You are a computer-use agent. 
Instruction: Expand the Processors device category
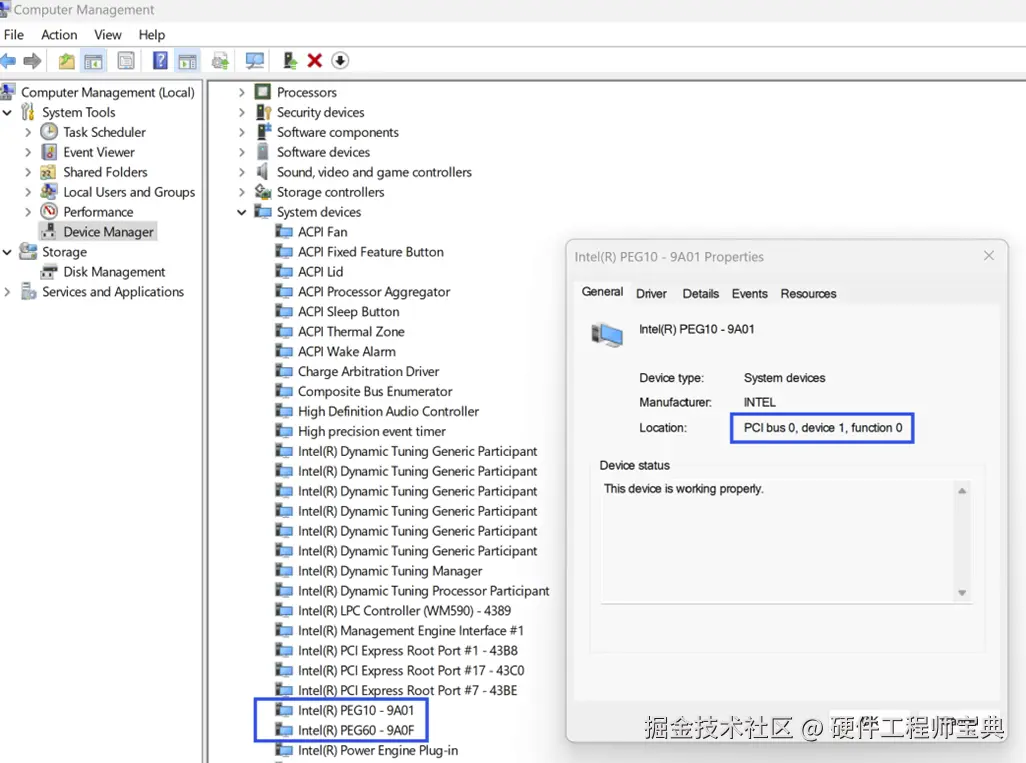[241, 92]
